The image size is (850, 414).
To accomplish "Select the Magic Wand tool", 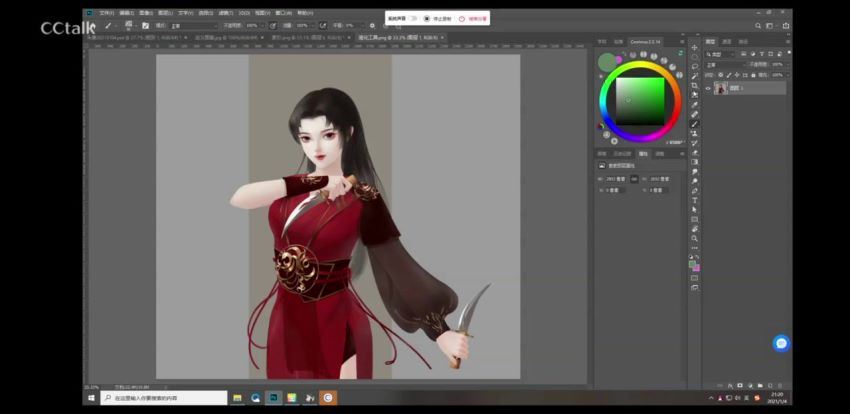I will pyautogui.click(x=694, y=76).
